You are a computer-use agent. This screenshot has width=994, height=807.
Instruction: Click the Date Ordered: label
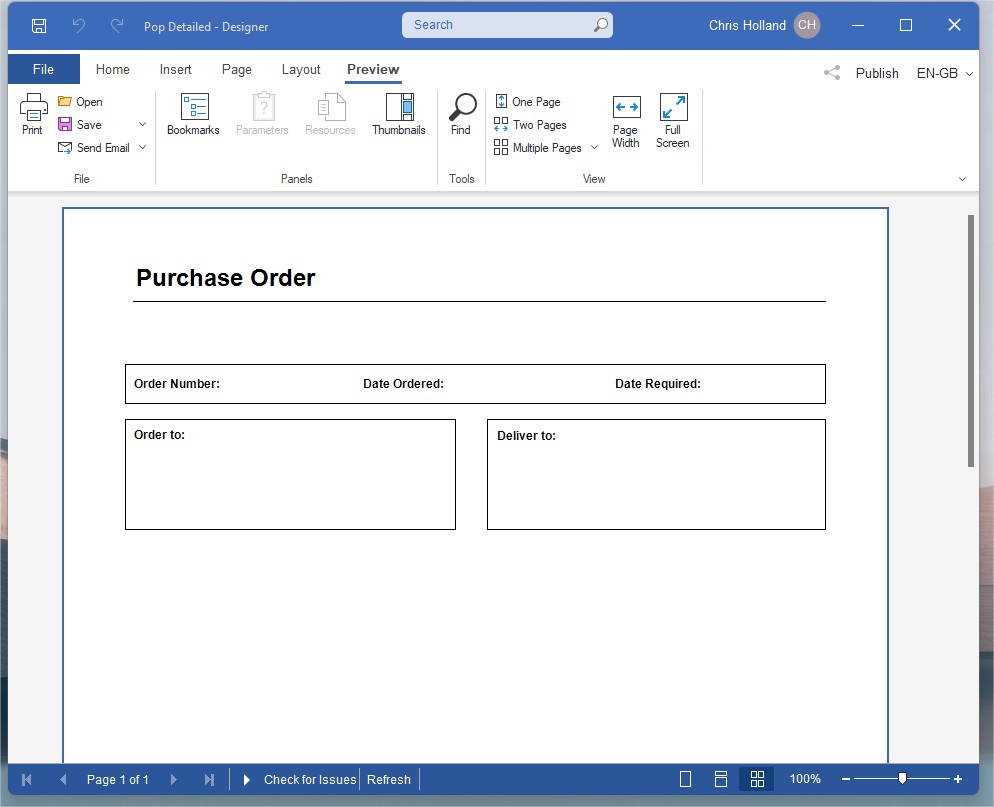click(x=403, y=384)
